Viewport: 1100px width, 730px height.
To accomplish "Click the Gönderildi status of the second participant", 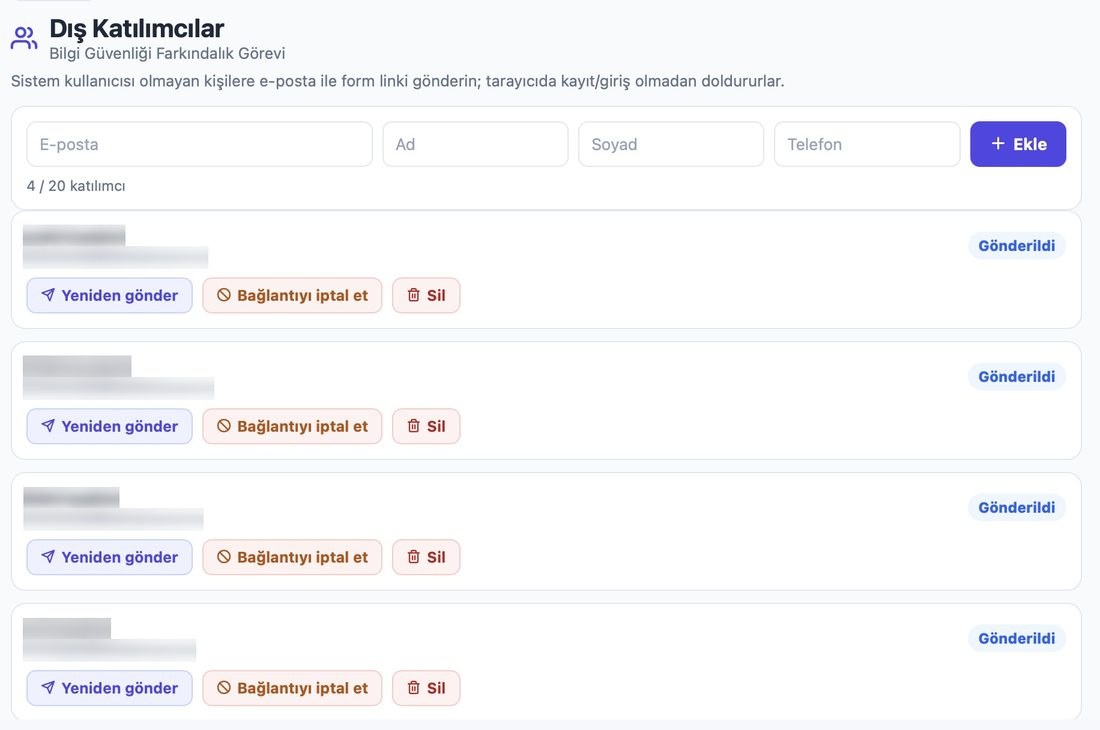I will (1017, 377).
